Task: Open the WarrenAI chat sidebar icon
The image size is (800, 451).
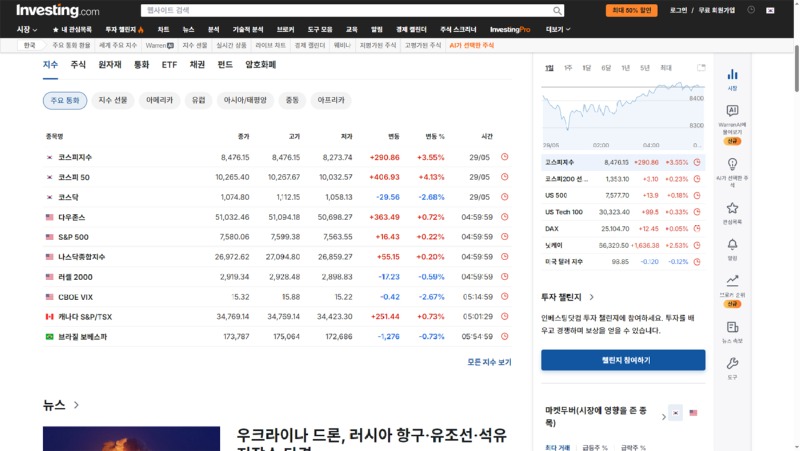Action: tap(732, 111)
